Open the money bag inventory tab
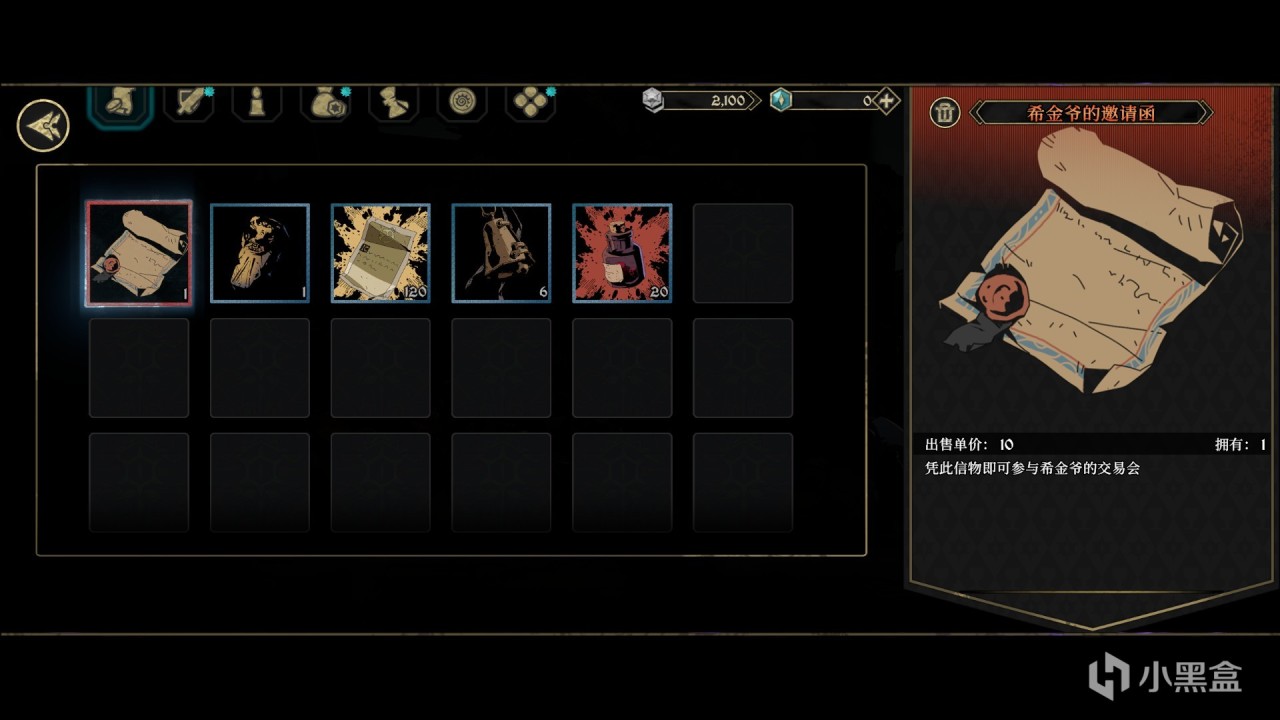1280x720 pixels. tap(325, 103)
